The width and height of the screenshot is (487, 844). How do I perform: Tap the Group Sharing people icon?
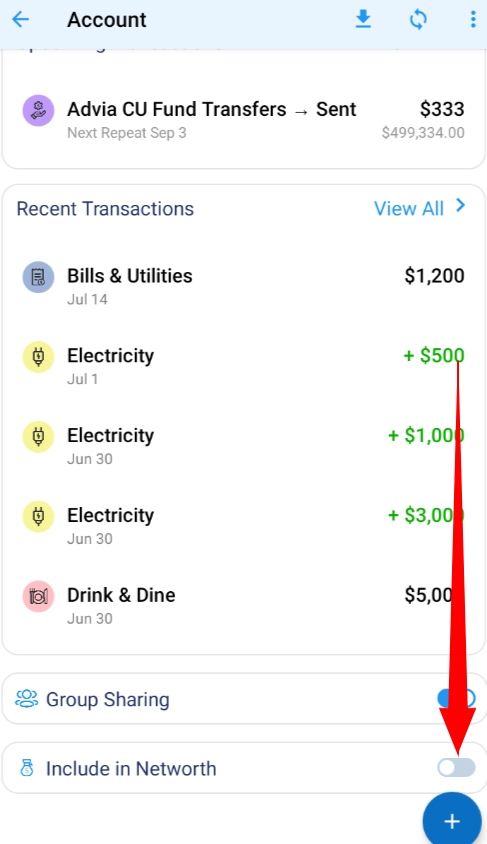coord(26,699)
